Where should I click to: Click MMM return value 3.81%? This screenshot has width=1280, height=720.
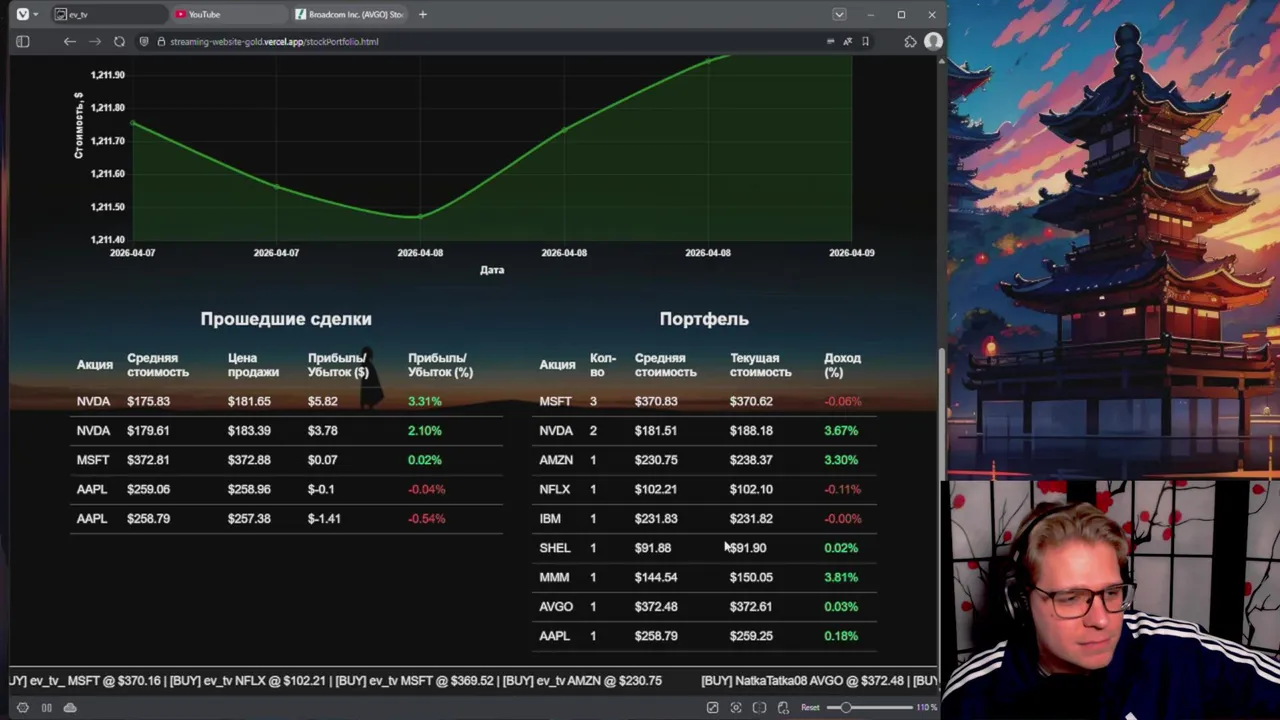coord(841,577)
